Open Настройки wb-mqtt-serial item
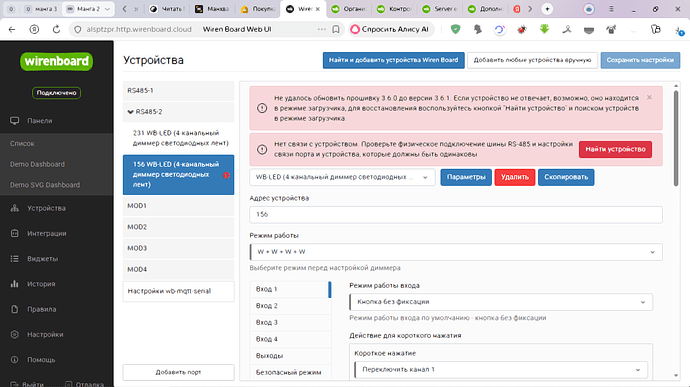Screen dimensions: 690x387 point(178,291)
